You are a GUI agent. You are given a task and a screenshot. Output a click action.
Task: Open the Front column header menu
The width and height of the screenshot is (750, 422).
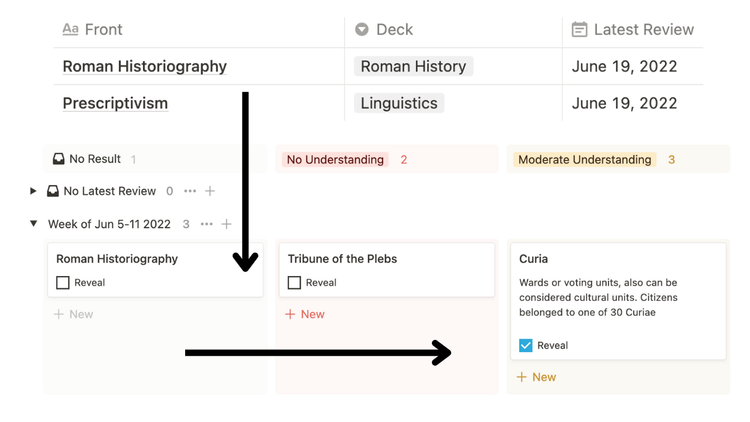click(x=103, y=30)
